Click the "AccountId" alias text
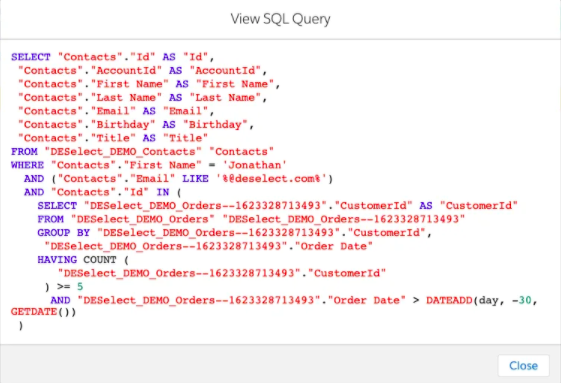 (225, 71)
